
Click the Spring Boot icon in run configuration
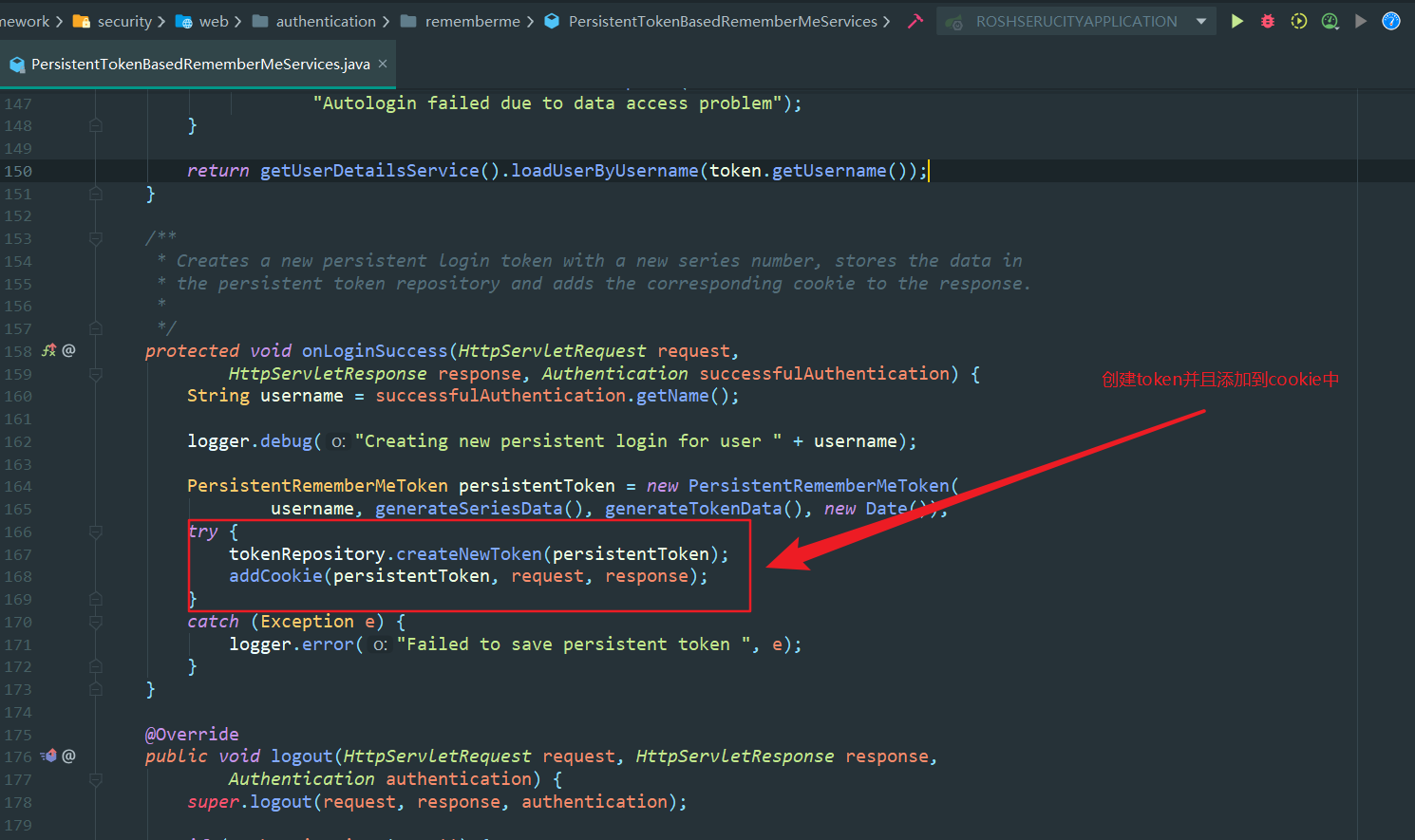tap(955, 22)
